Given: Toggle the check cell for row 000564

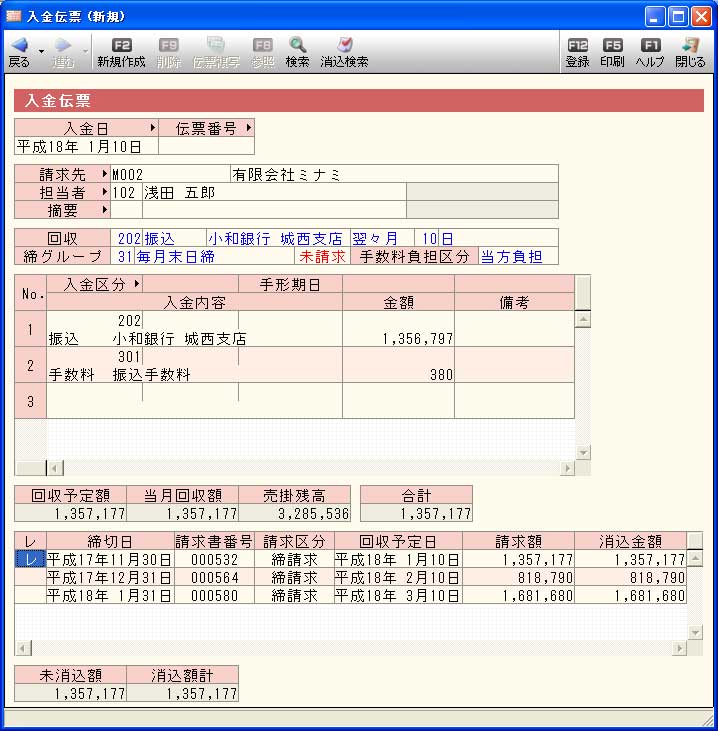Looking at the screenshot, I should pos(30,577).
